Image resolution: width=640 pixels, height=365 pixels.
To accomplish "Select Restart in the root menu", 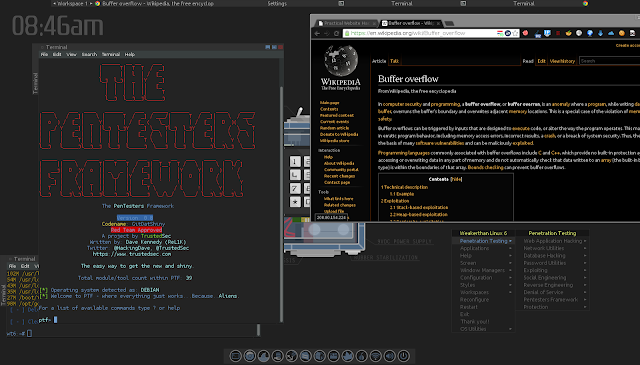I will [x=483, y=307].
